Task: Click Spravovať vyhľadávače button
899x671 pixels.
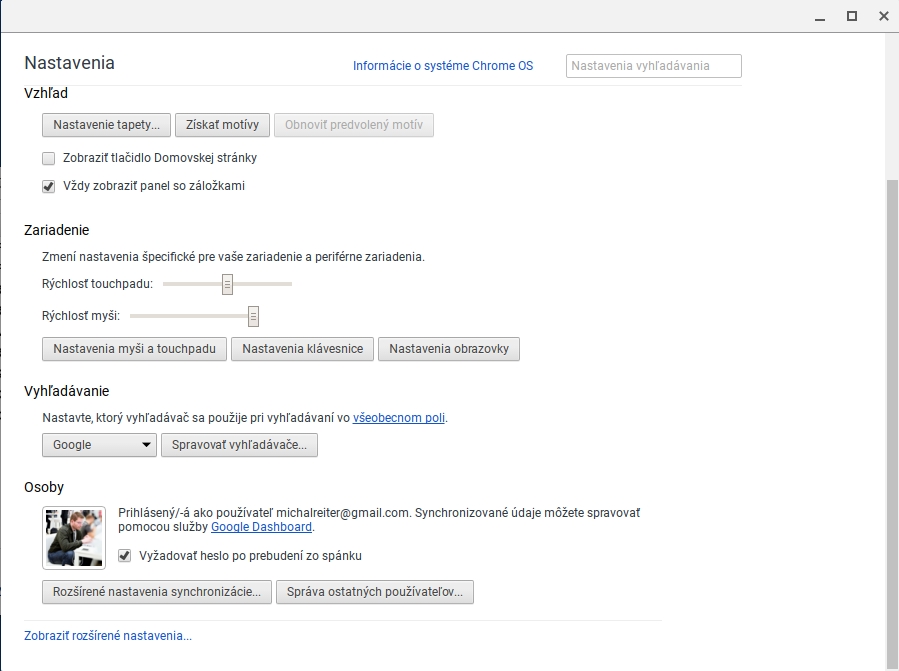Action: pyautogui.click(x=239, y=445)
